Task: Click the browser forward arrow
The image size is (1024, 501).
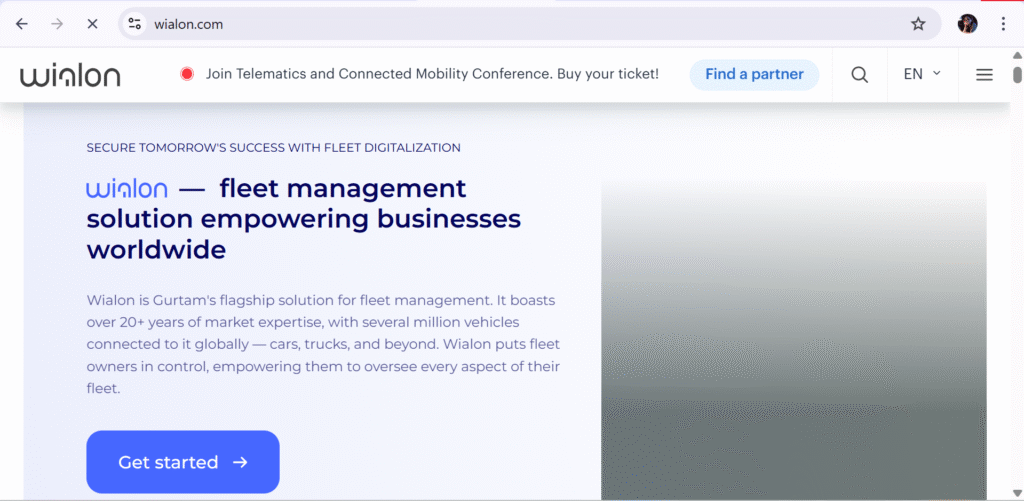Action: [x=57, y=24]
